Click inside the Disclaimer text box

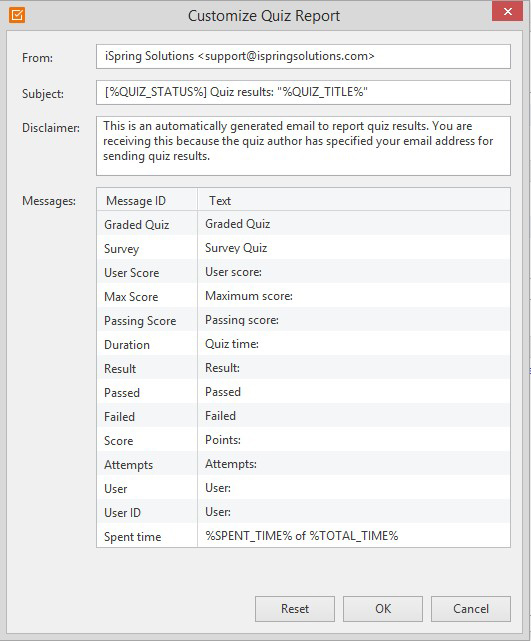tap(303, 146)
